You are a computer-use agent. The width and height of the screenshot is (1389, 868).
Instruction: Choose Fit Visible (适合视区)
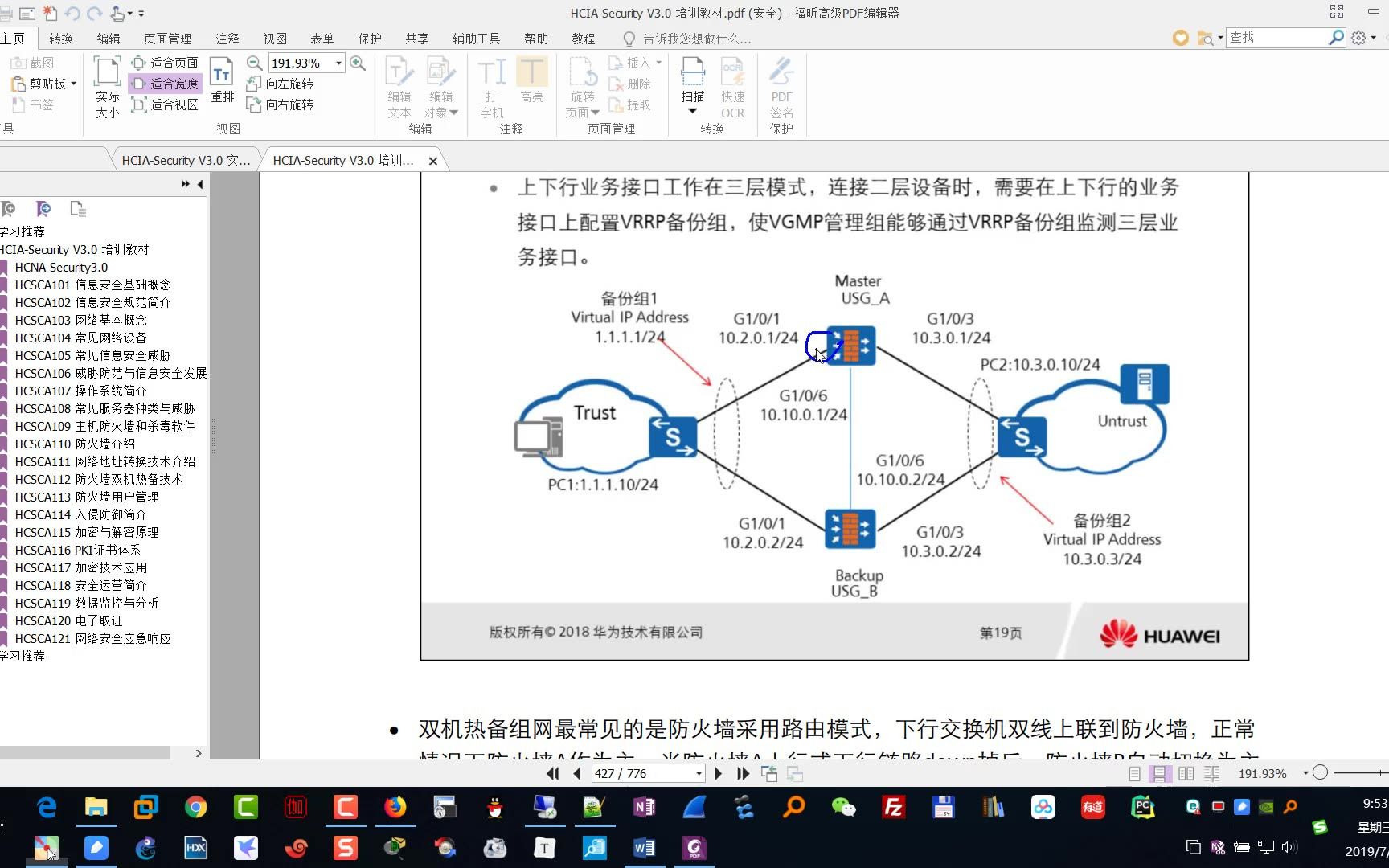tap(166, 104)
